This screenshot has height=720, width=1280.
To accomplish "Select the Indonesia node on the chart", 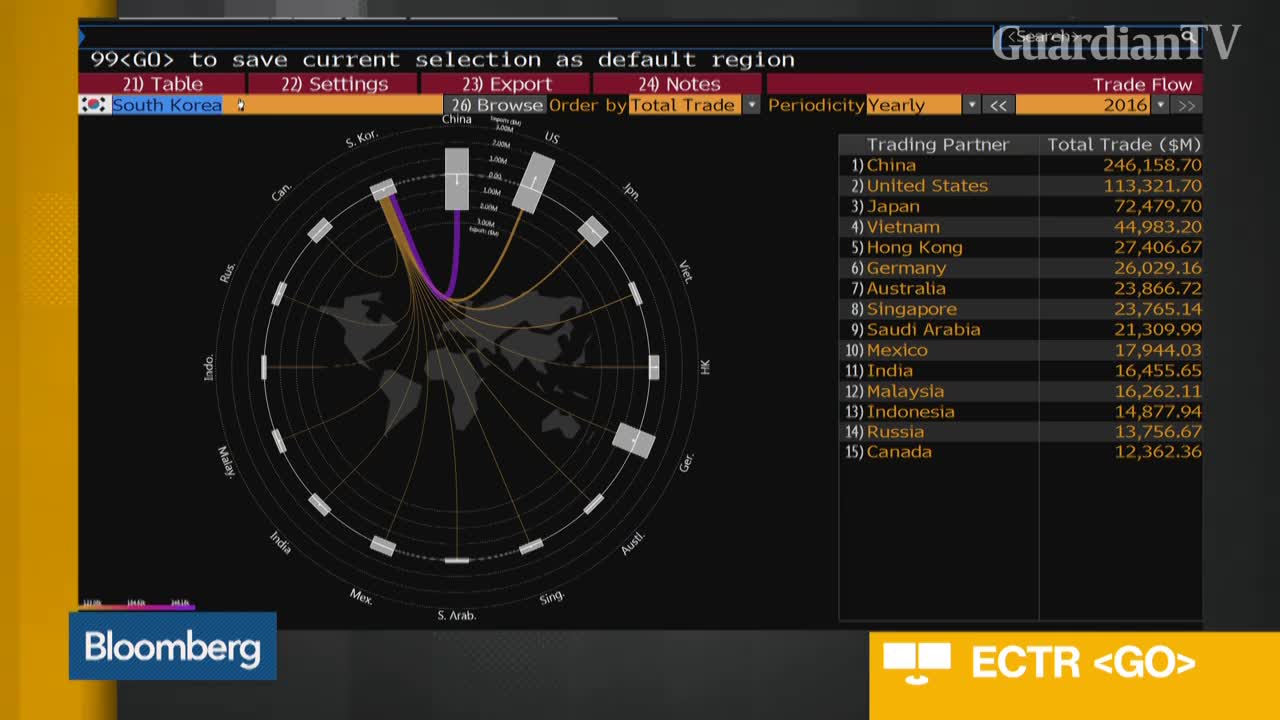I will click(x=264, y=367).
